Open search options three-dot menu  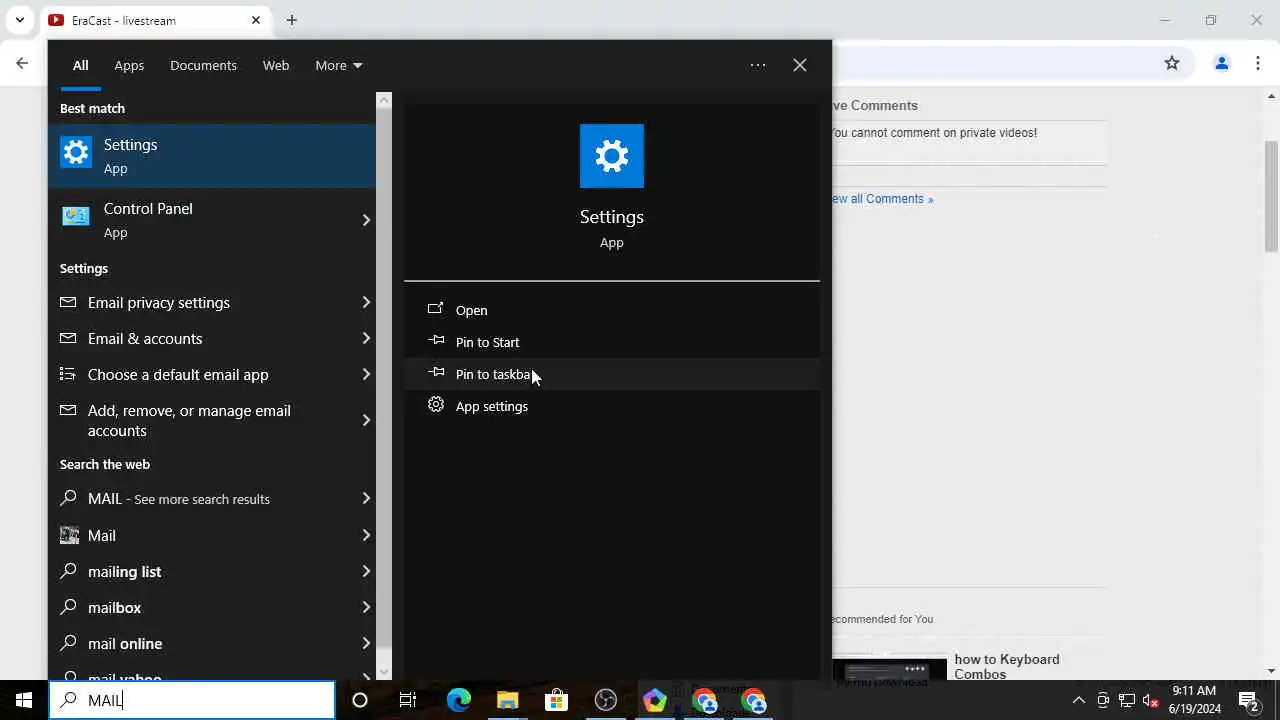click(758, 65)
